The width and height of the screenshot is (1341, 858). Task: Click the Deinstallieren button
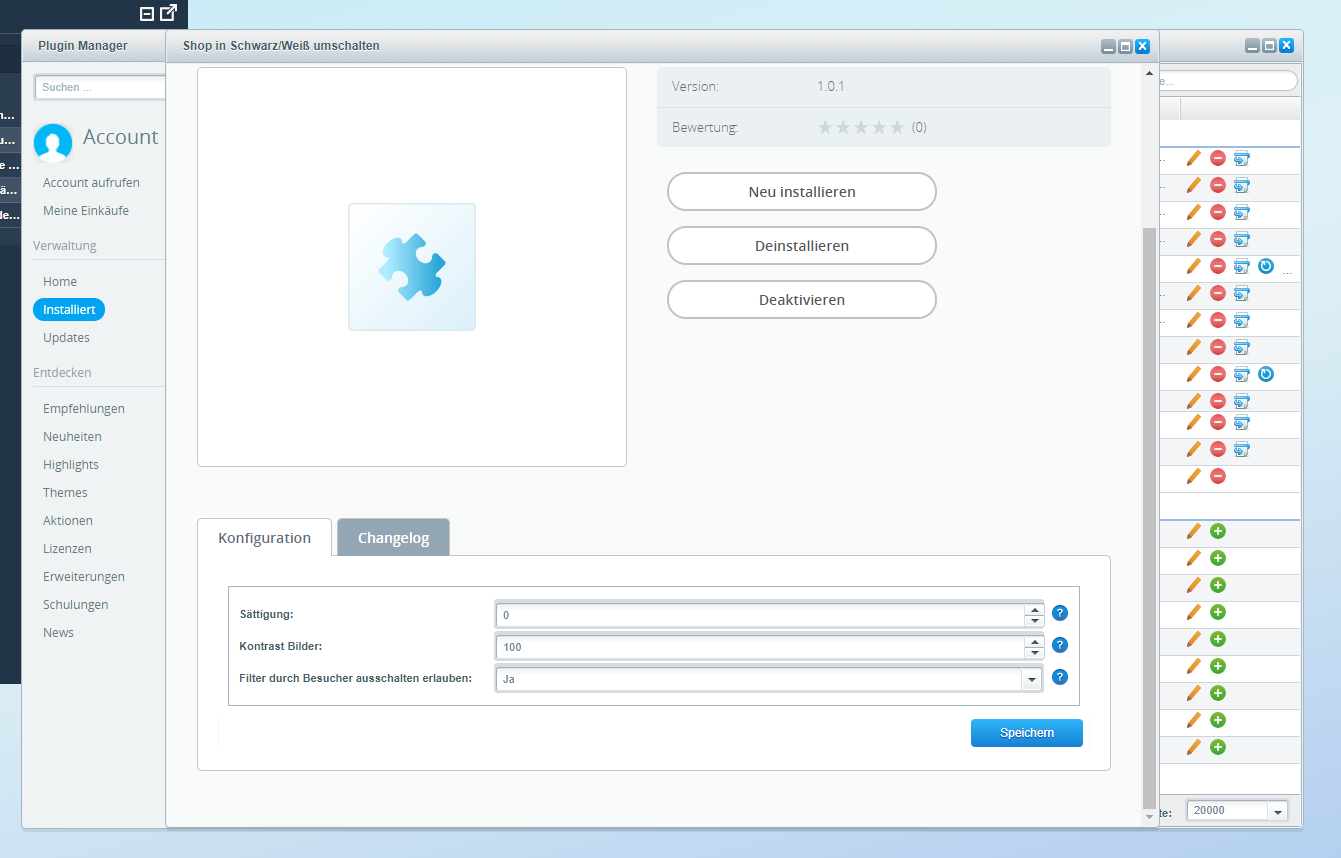[802, 245]
